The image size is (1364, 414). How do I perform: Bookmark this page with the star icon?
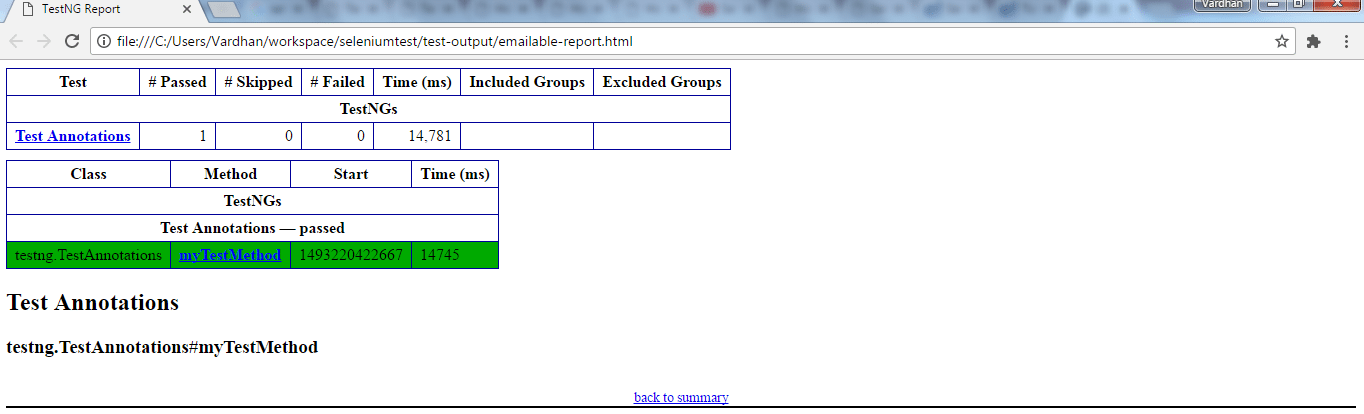[1281, 41]
